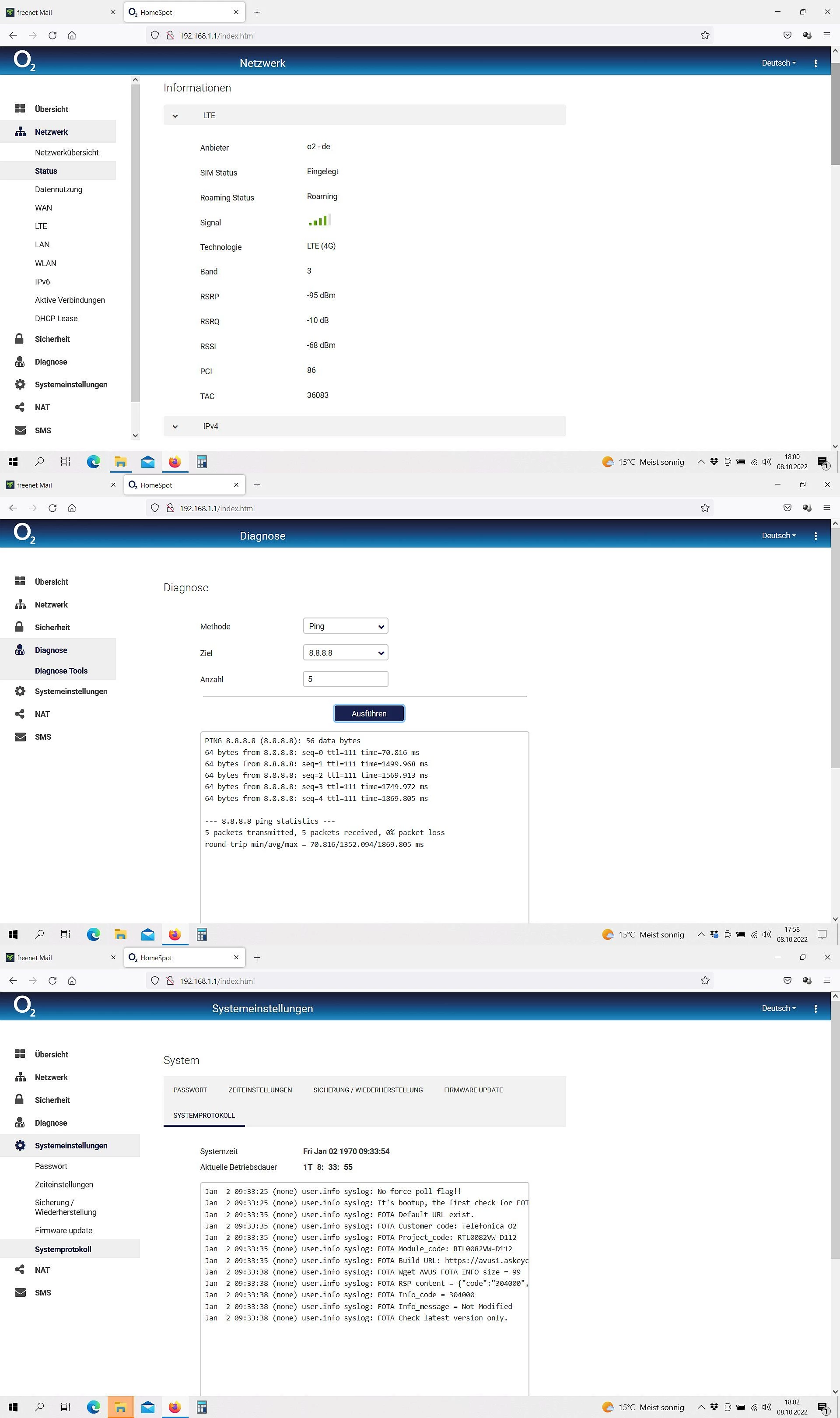Open Datennutzung under Netzwerk sidebar

point(58,189)
